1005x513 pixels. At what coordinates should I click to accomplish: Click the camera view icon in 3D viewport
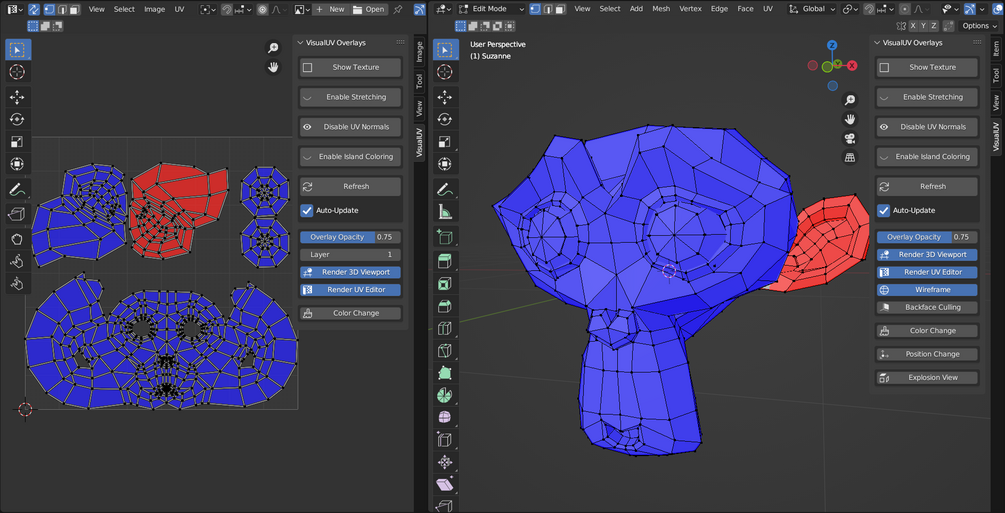pyautogui.click(x=850, y=139)
